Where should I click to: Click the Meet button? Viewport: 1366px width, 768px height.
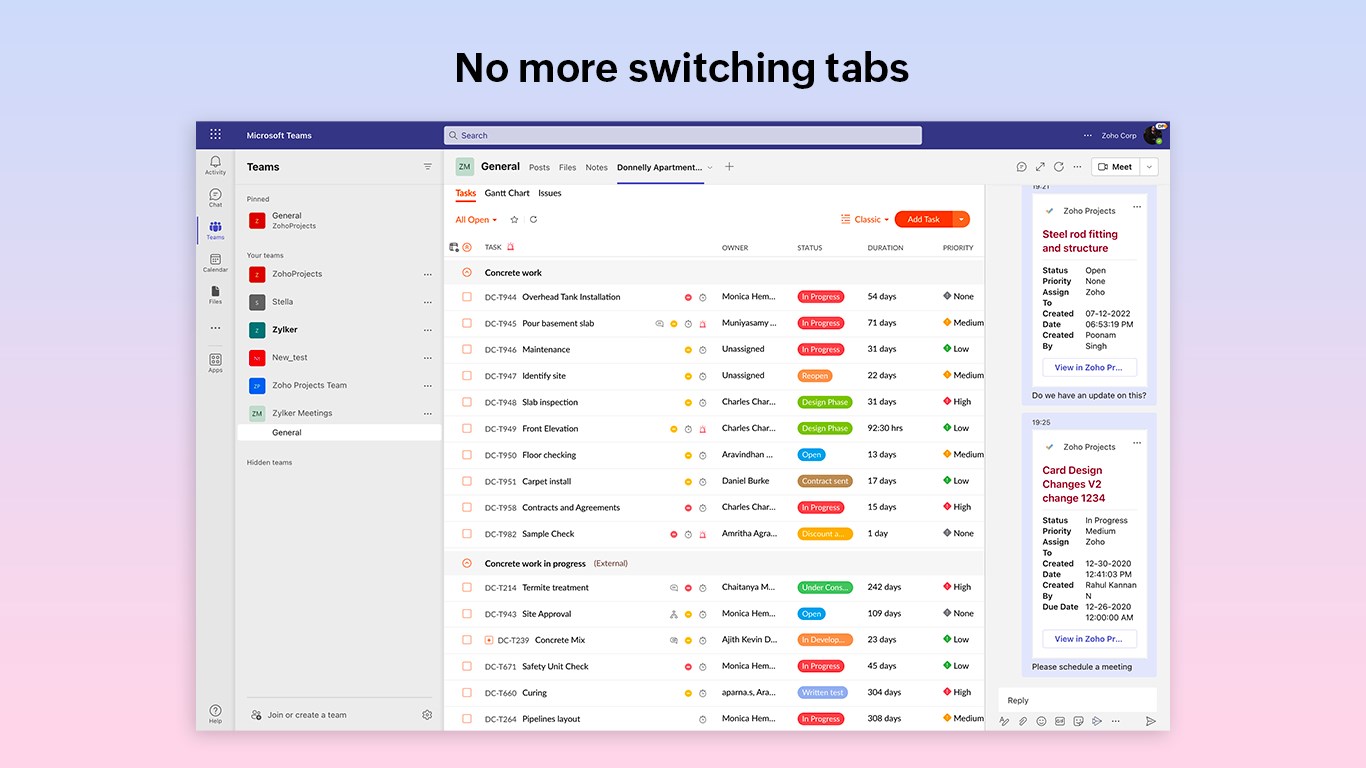1116,167
